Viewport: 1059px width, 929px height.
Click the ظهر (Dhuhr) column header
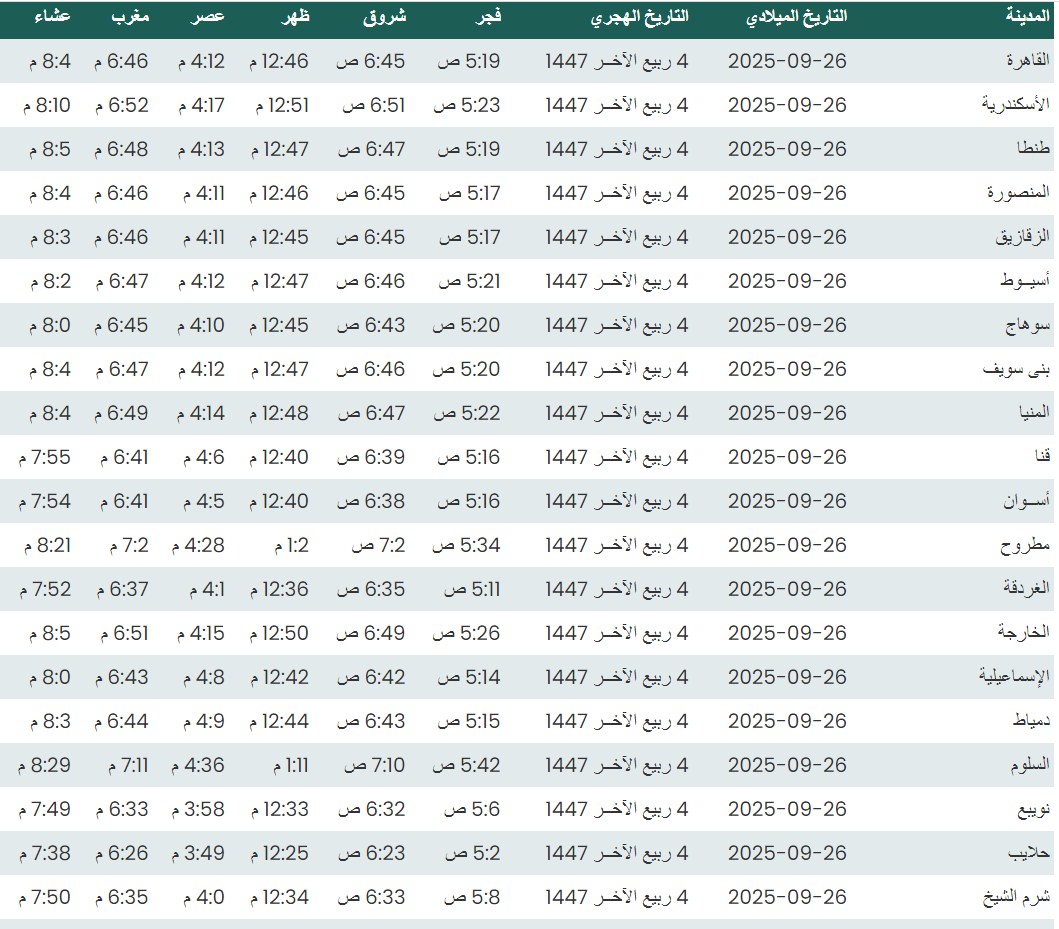[x=294, y=16]
